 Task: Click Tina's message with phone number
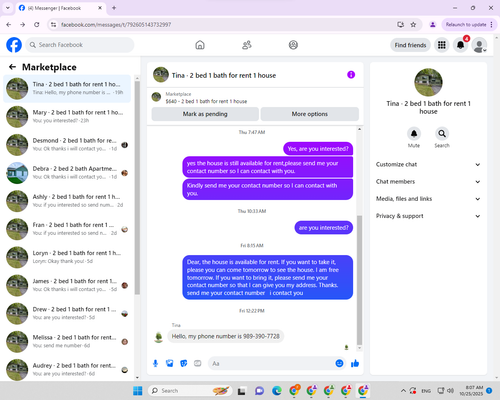pyautogui.click(x=225, y=336)
